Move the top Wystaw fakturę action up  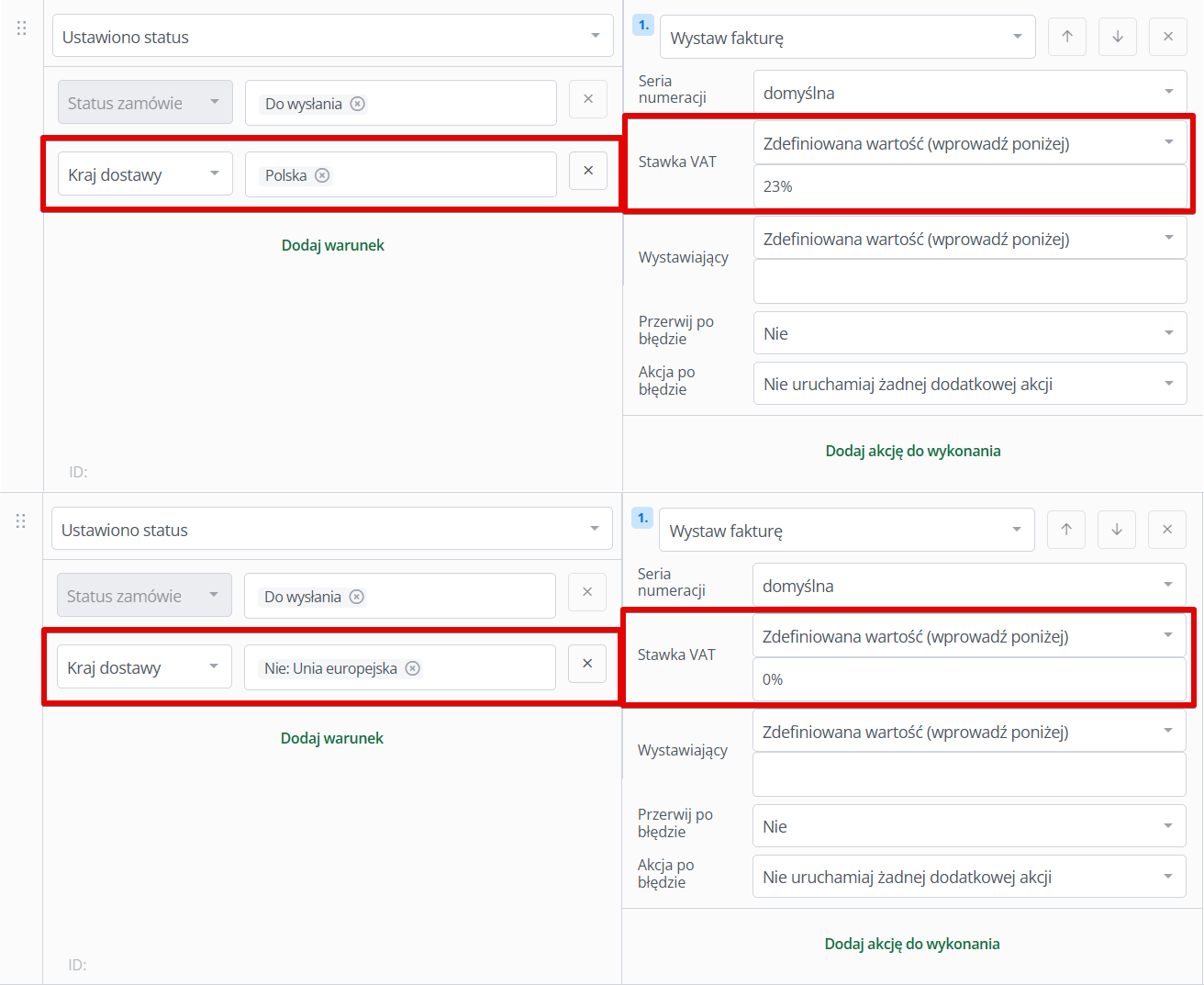[1067, 37]
